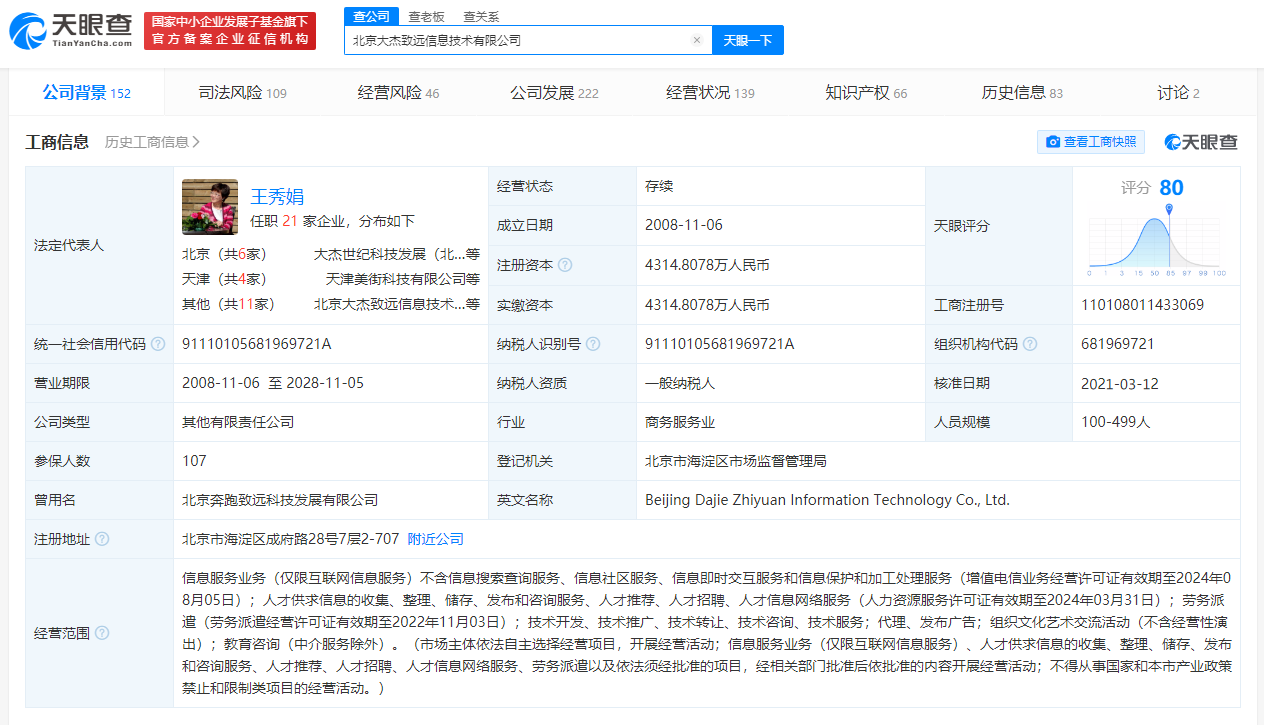Click the help icon next to 纳税人识别号
The height and width of the screenshot is (725, 1264).
tap(593, 344)
